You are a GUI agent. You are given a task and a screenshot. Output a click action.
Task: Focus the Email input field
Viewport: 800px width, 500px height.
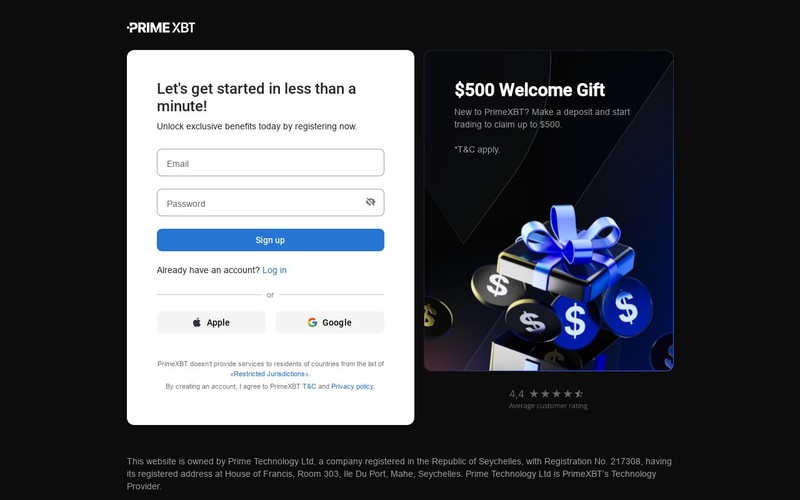pos(270,163)
